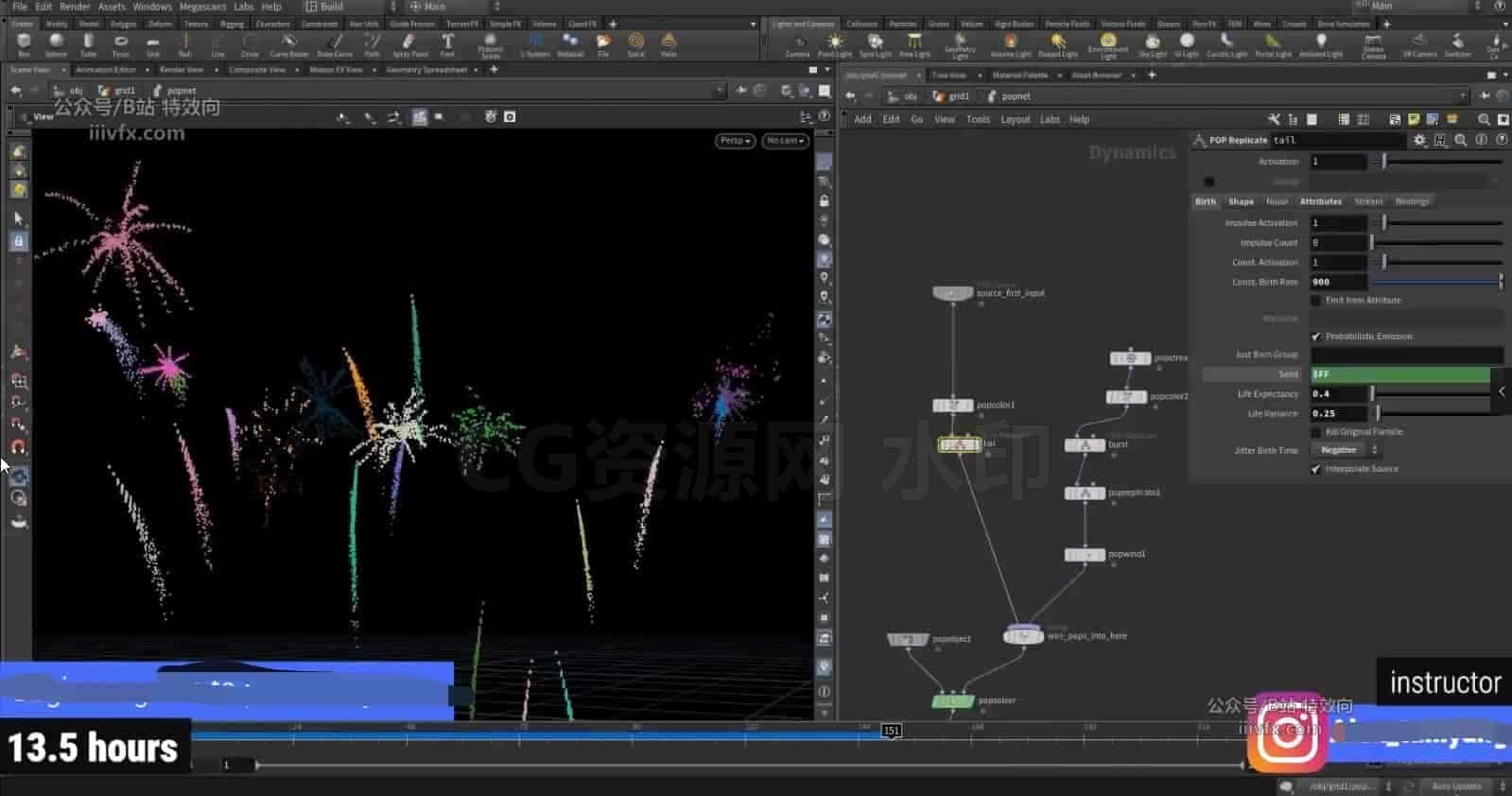1512x796 pixels.
Task: Open parameter gear menu for POP Replicate
Action: pos(1419,140)
